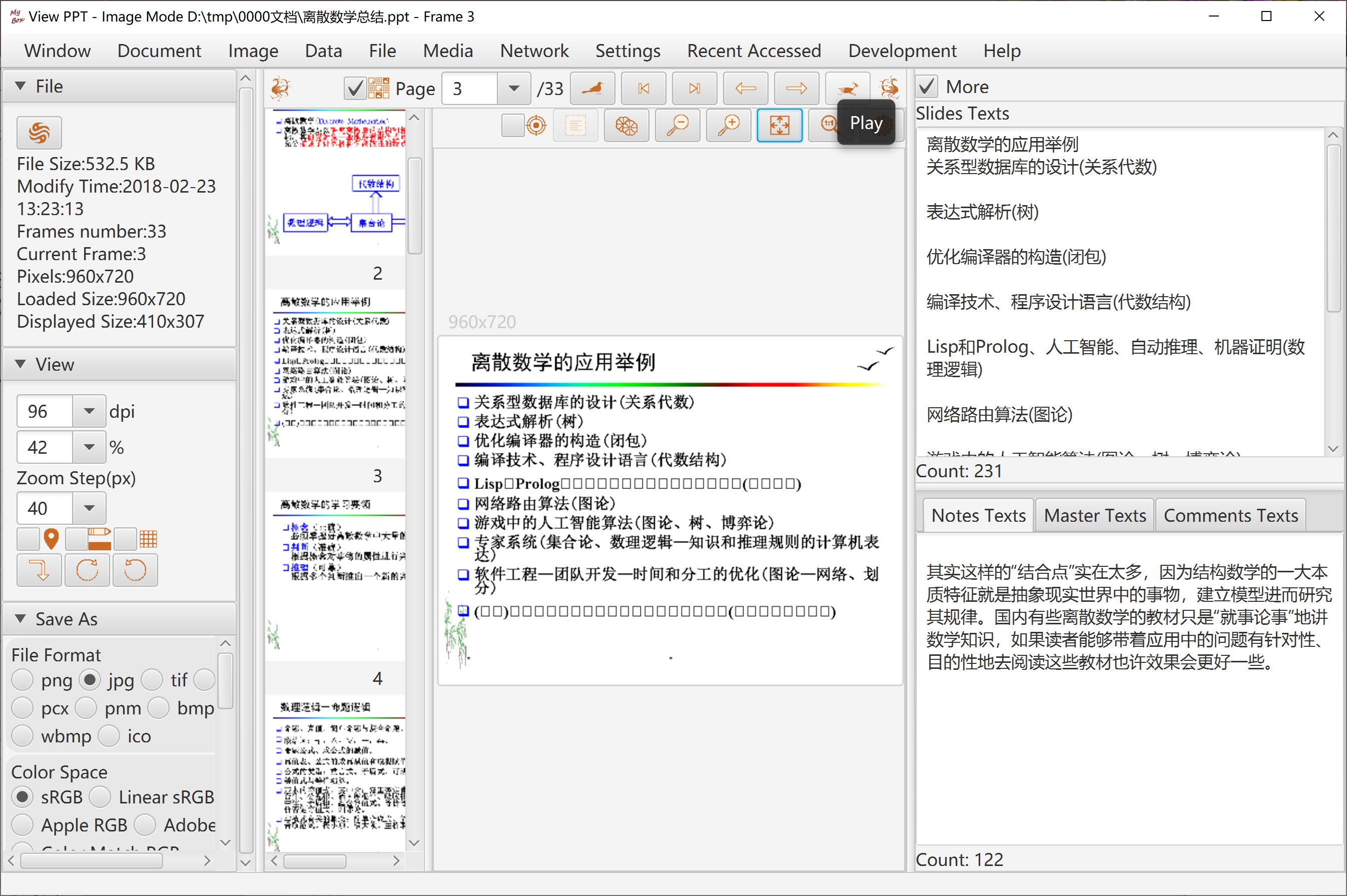The width and height of the screenshot is (1347, 896).
Task: Choose Linear sRGB color space
Action: click(x=100, y=797)
